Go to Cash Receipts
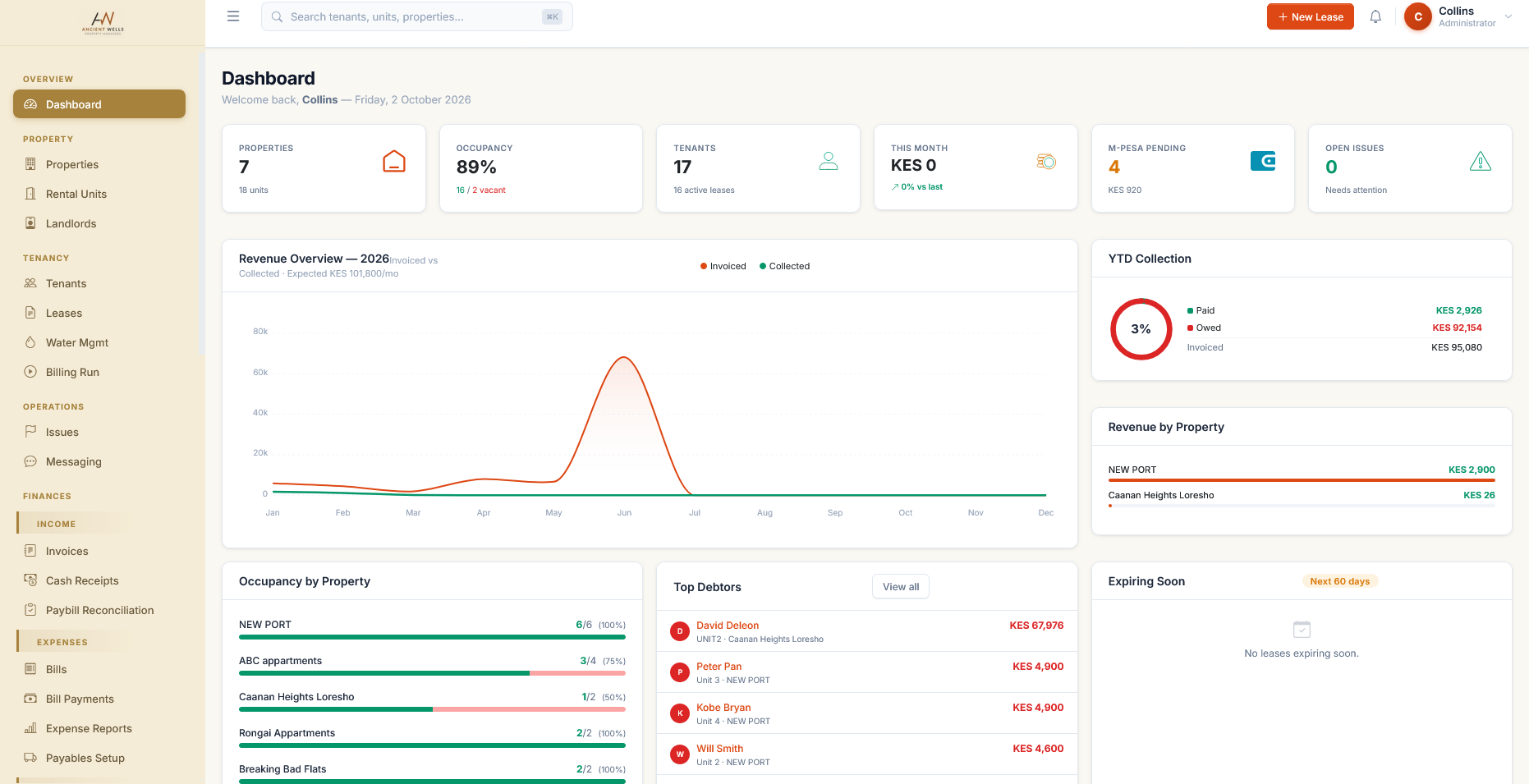 point(99,580)
